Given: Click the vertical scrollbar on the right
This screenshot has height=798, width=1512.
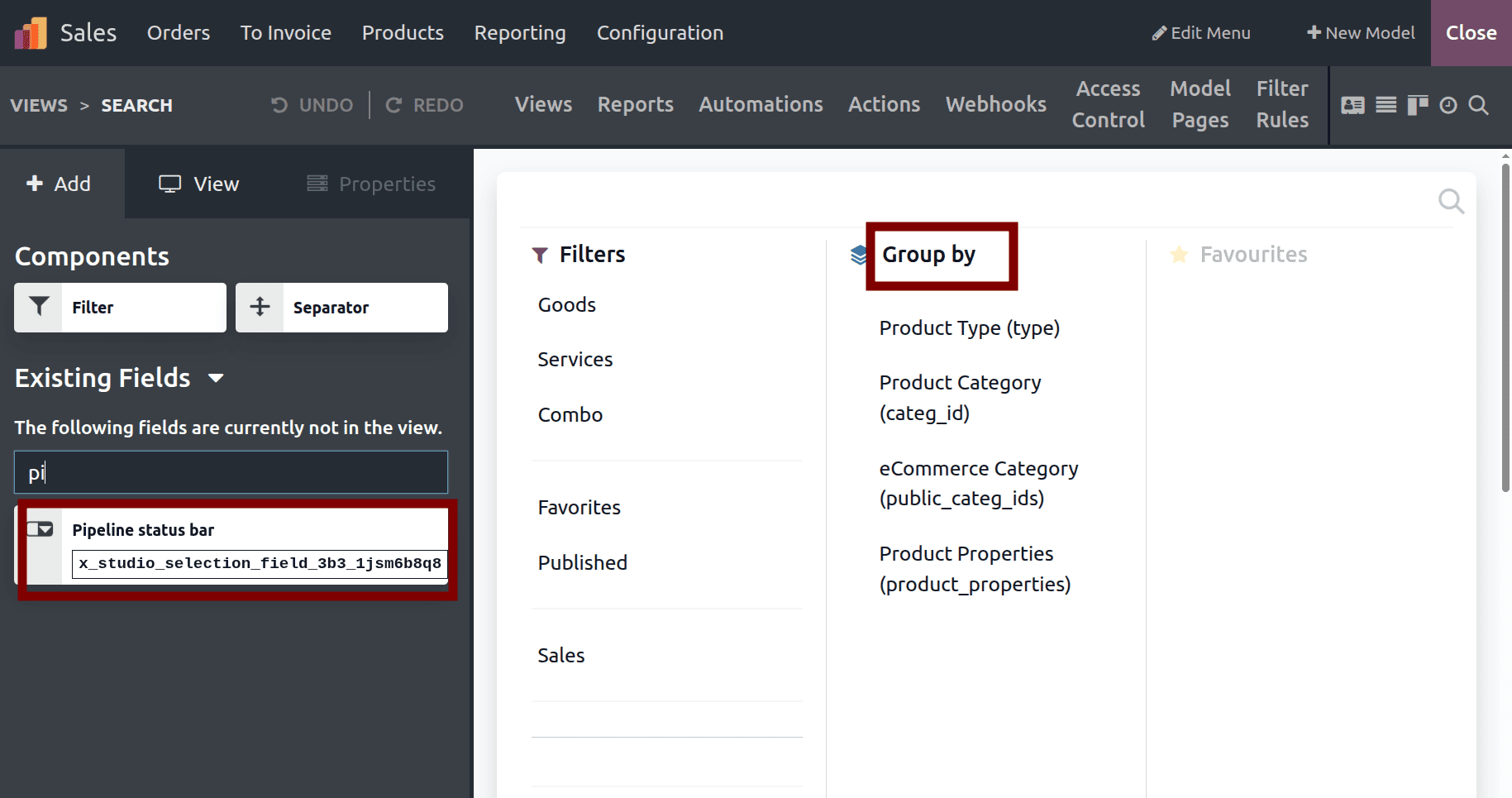Looking at the screenshot, I should [1505, 328].
